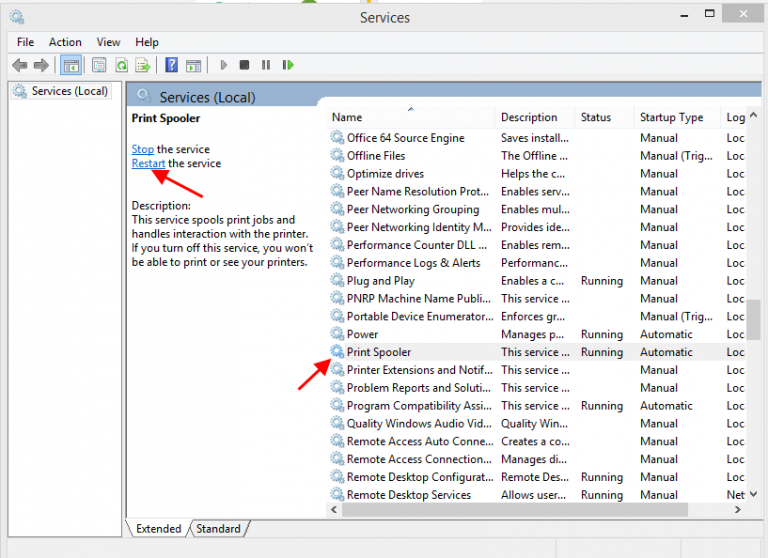Select the Printer Extensions and Notifications row
This screenshot has width=768, height=558.
pos(536,369)
